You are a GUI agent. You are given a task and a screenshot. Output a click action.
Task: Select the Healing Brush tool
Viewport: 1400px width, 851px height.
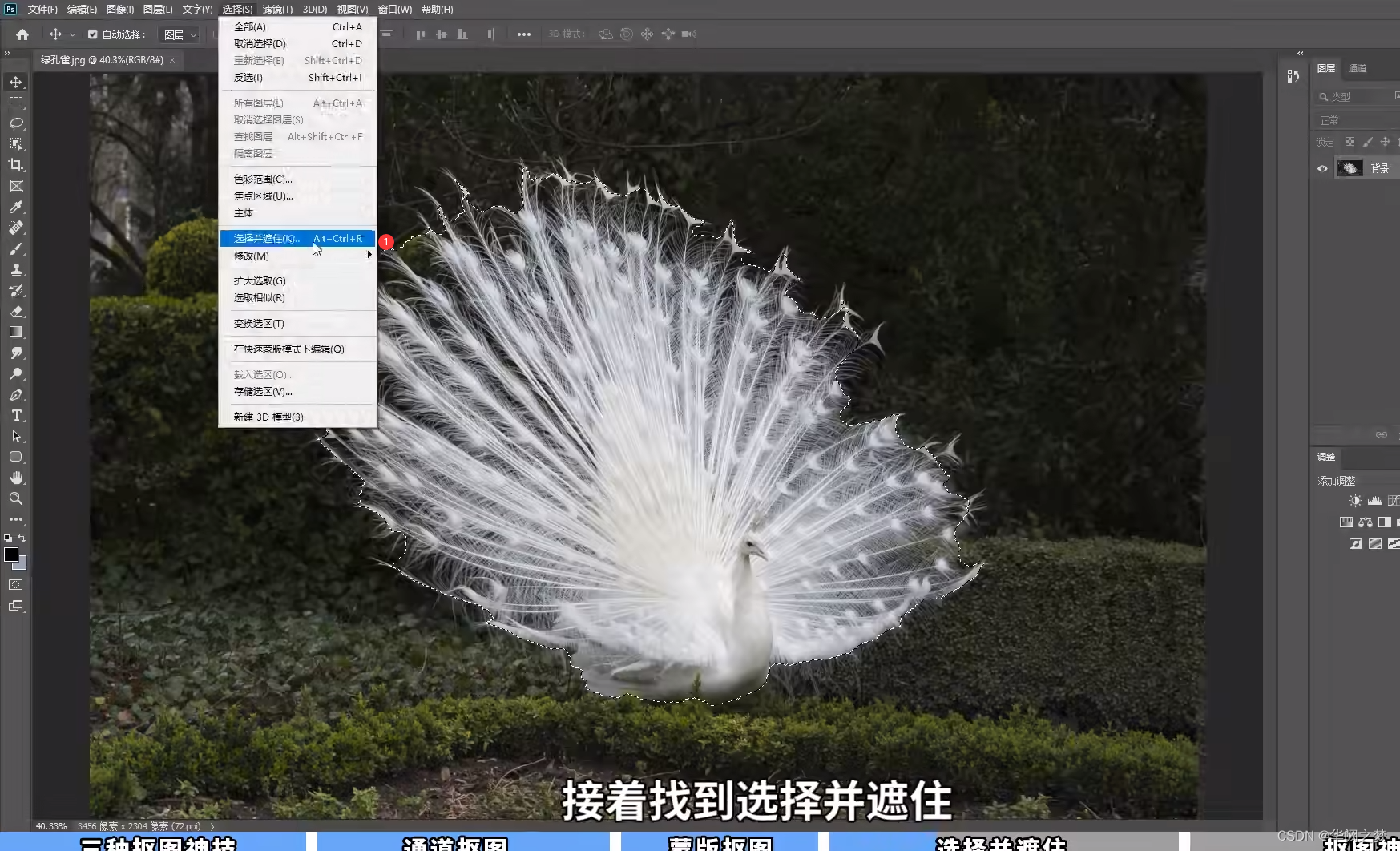tap(16, 228)
